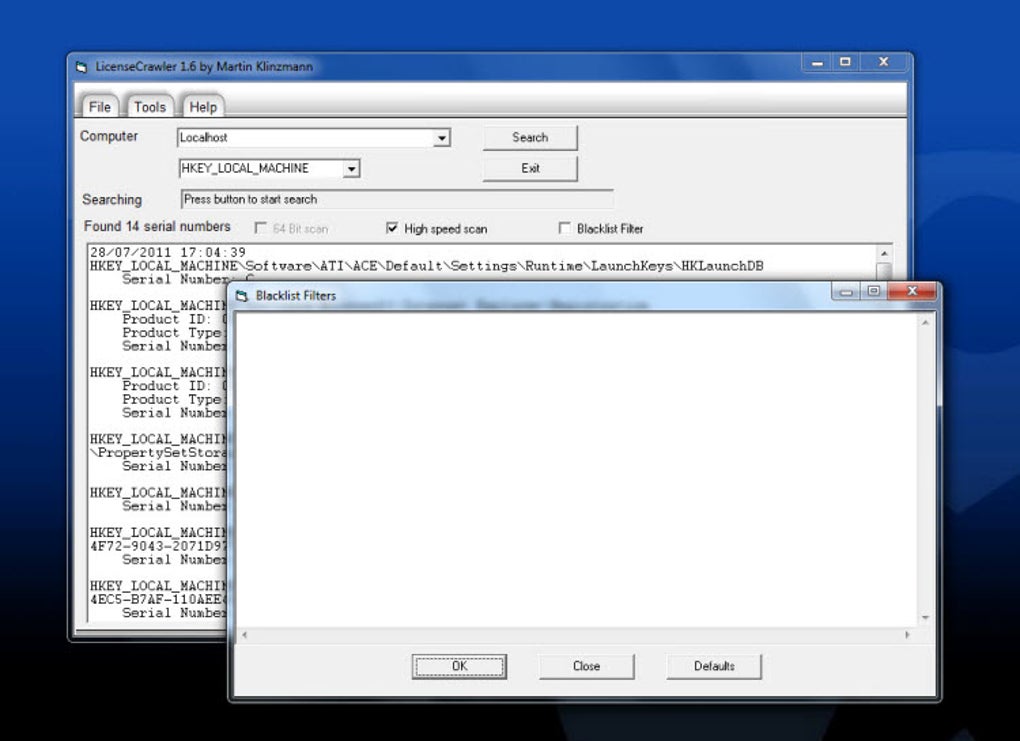Click the Exit button

pos(530,168)
